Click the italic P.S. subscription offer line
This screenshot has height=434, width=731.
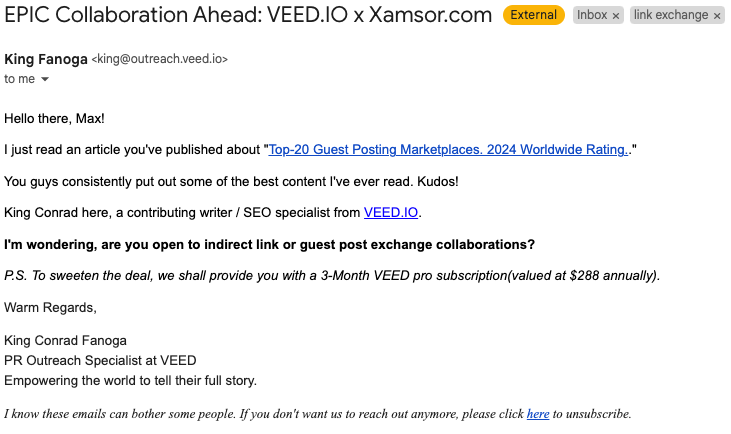pos(332,276)
